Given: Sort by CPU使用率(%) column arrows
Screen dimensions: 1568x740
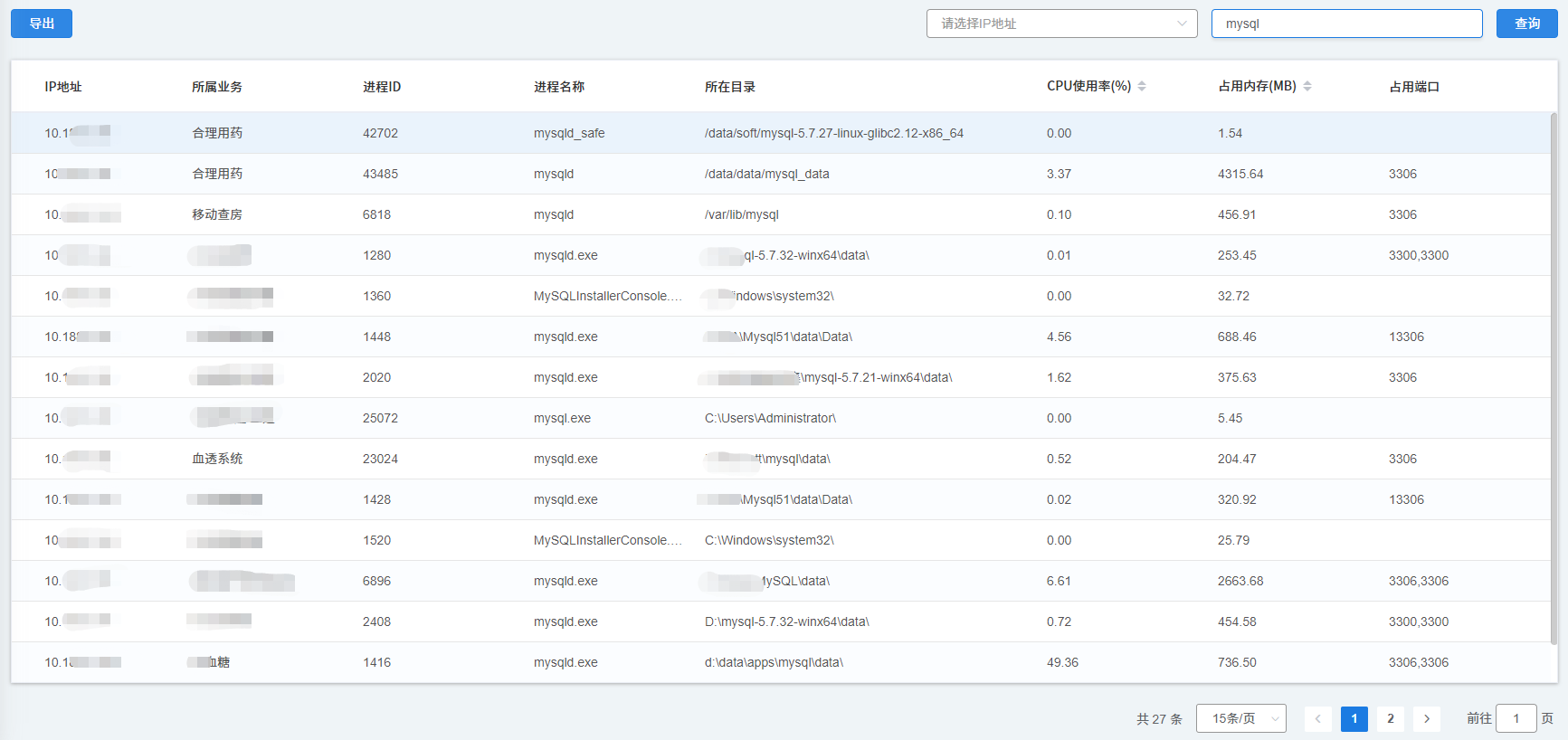Looking at the screenshot, I should (x=1142, y=86).
